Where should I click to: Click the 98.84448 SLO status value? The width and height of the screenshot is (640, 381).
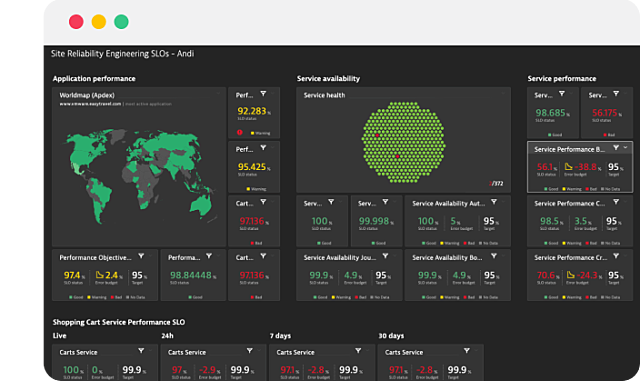pos(191,275)
